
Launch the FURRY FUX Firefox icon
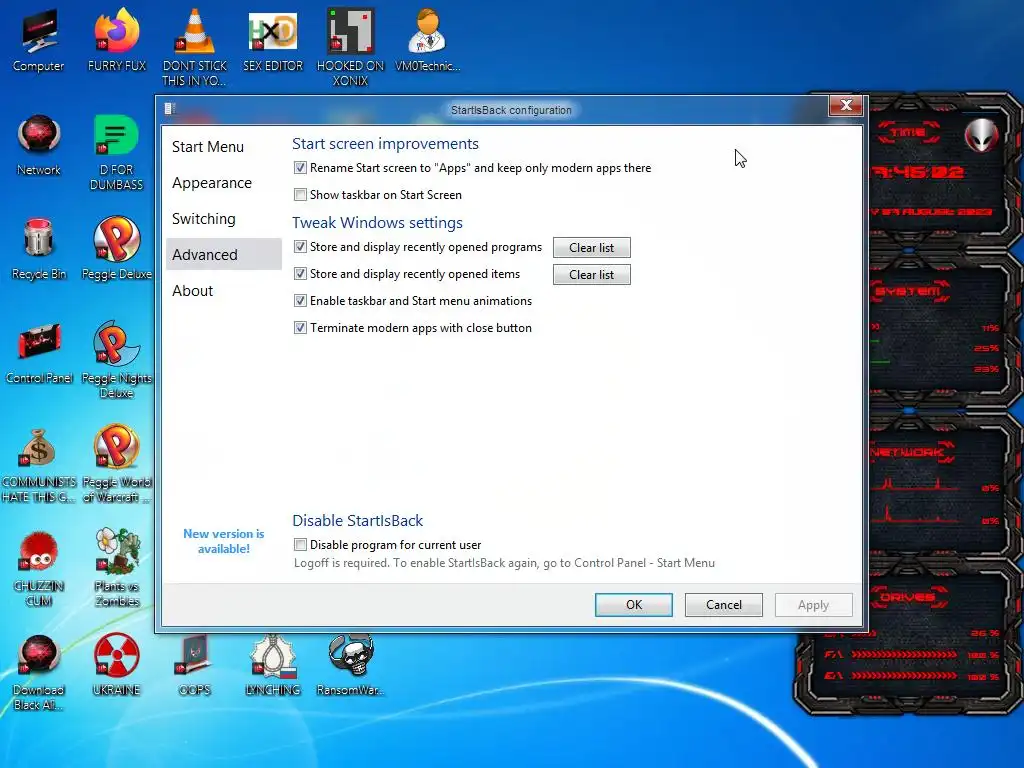click(116, 41)
